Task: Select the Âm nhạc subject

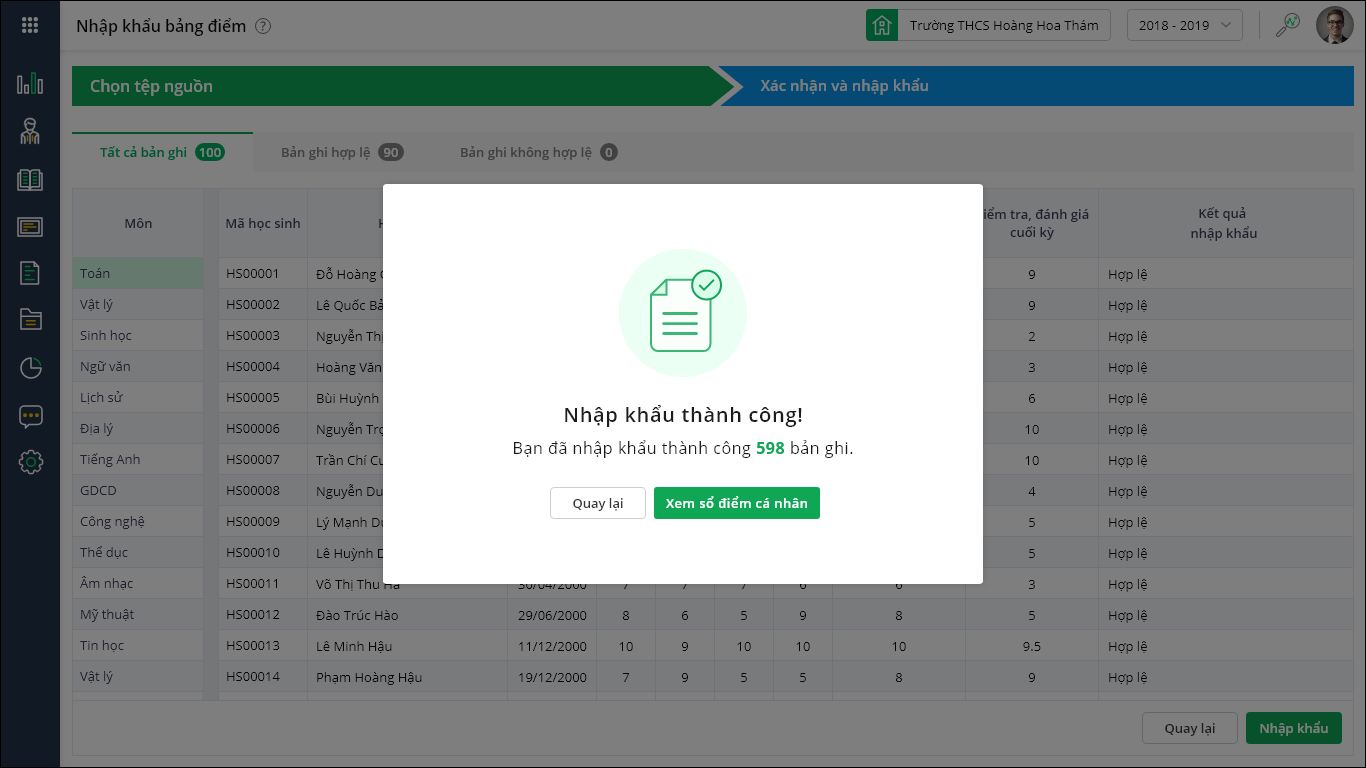Action: (138, 584)
